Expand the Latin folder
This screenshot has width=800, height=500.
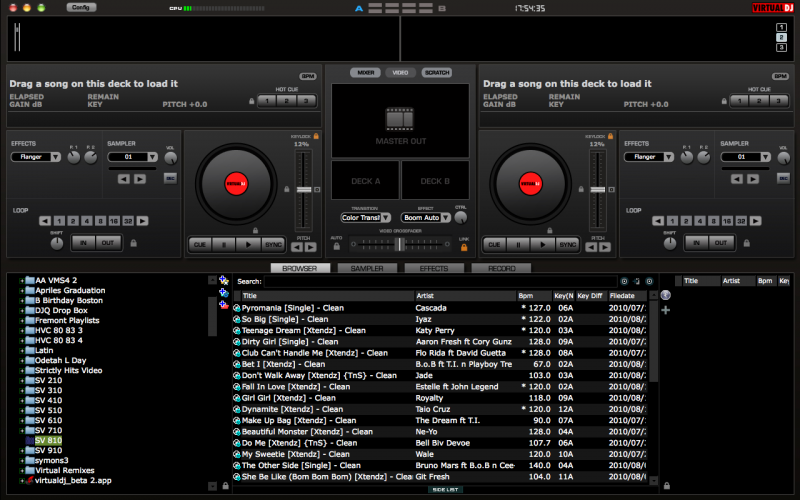click(x=21, y=351)
